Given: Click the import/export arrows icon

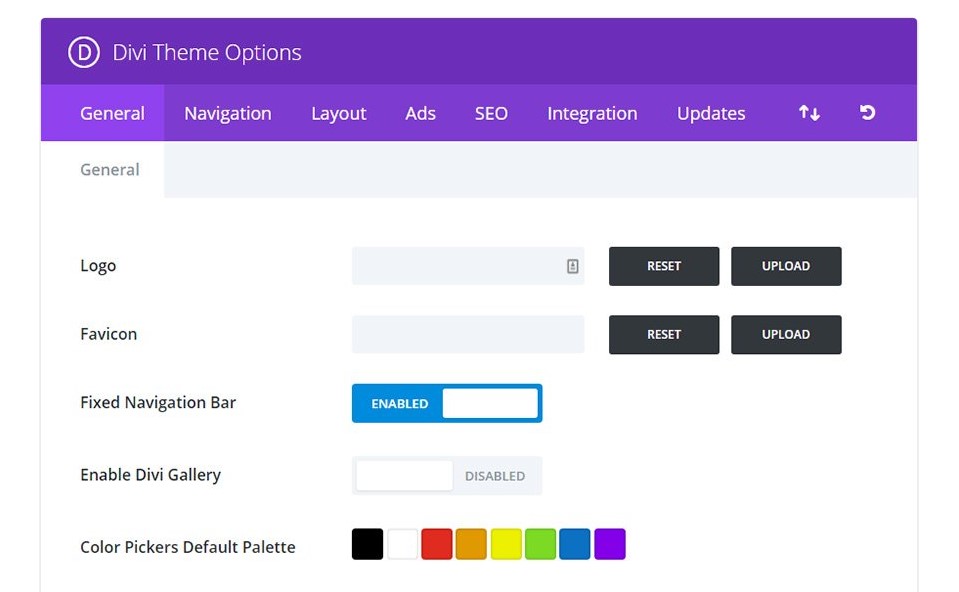Looking at the screenshot, I should pos(809,113).
